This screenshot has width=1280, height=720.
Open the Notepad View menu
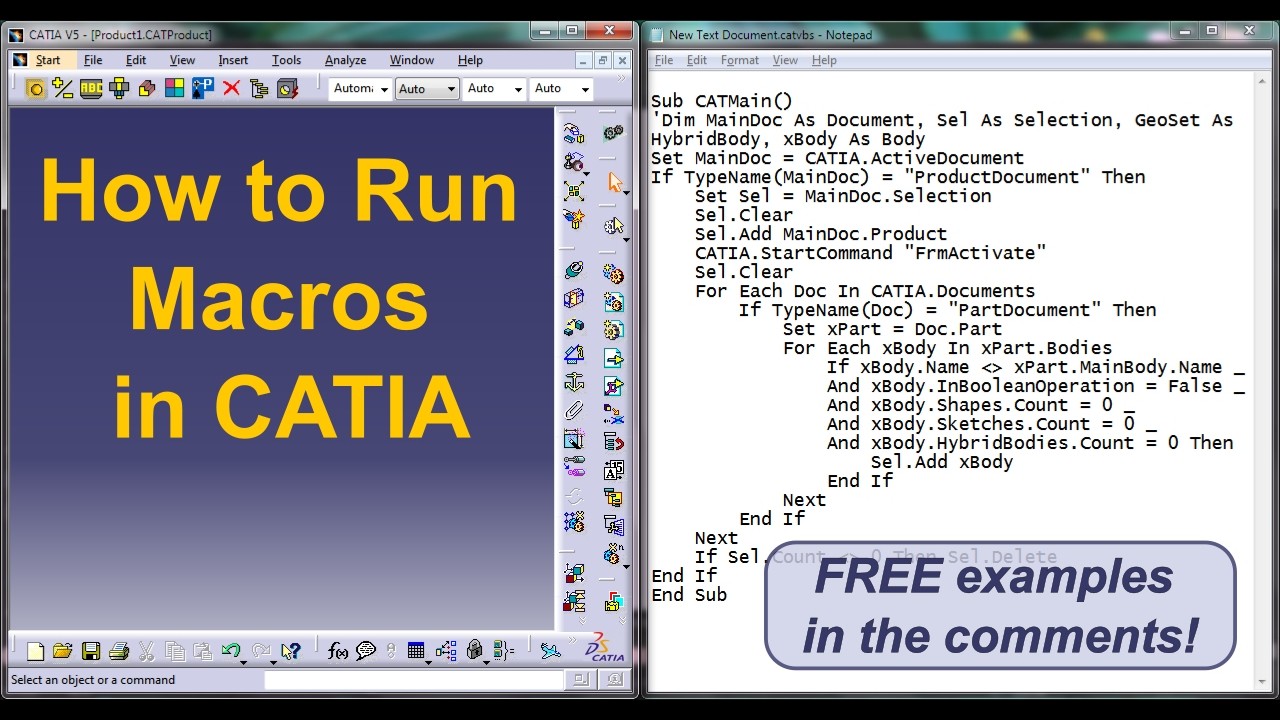(785, 60)
